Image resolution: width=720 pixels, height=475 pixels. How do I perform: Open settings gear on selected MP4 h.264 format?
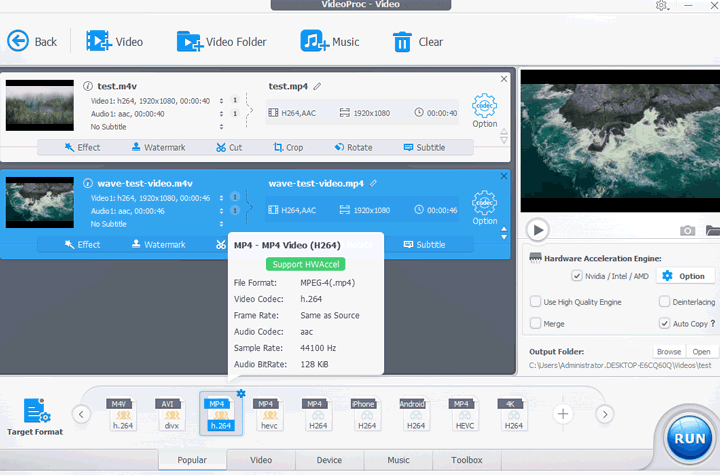click(x=241, y=393)
